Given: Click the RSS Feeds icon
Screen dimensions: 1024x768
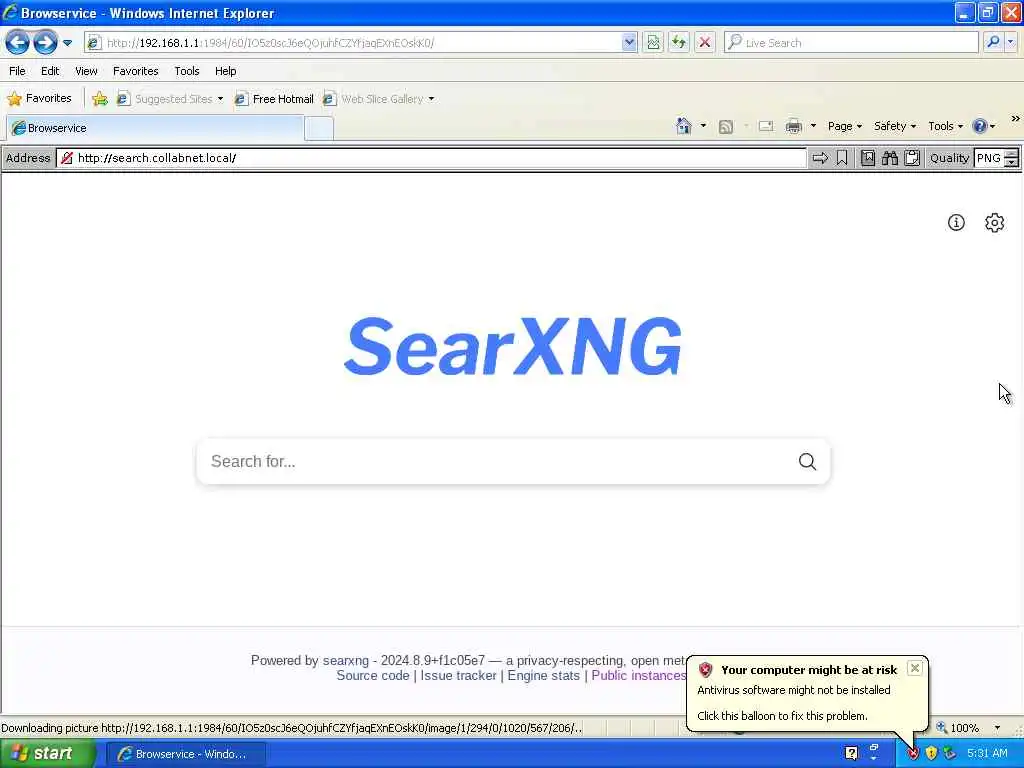Looking at the screenshot, I should [x=726, y=126].
